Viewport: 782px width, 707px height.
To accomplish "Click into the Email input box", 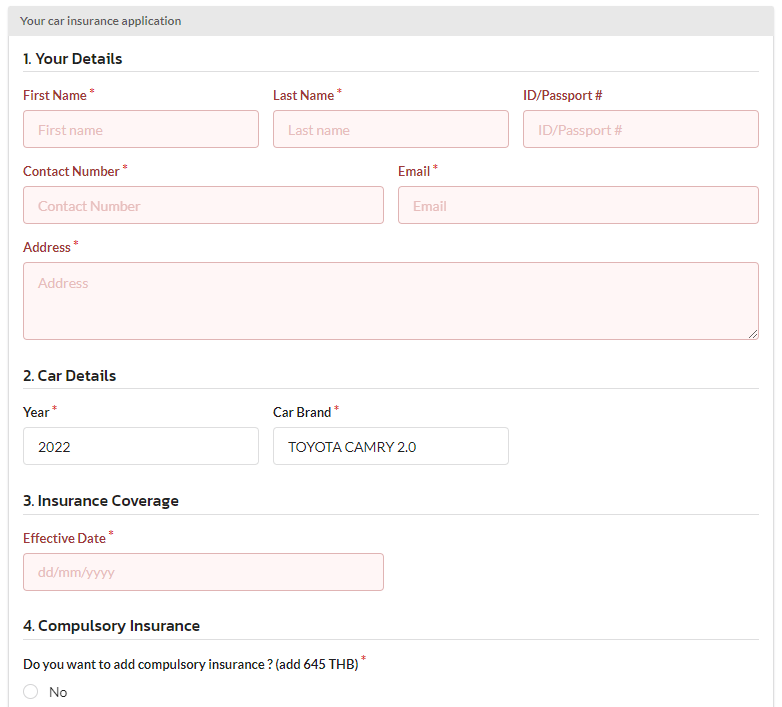I will click(x=578, y=205).
